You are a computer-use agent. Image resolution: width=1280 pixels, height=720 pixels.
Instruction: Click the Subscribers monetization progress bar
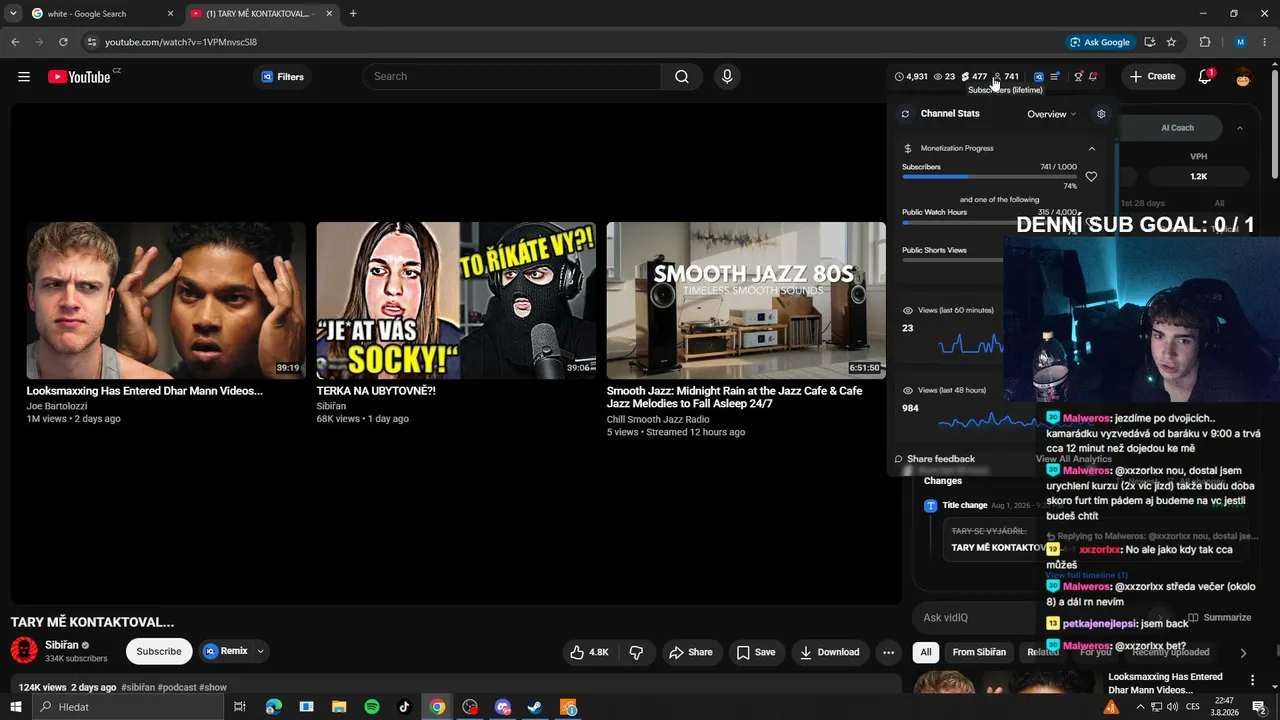[x=989, y=177]
